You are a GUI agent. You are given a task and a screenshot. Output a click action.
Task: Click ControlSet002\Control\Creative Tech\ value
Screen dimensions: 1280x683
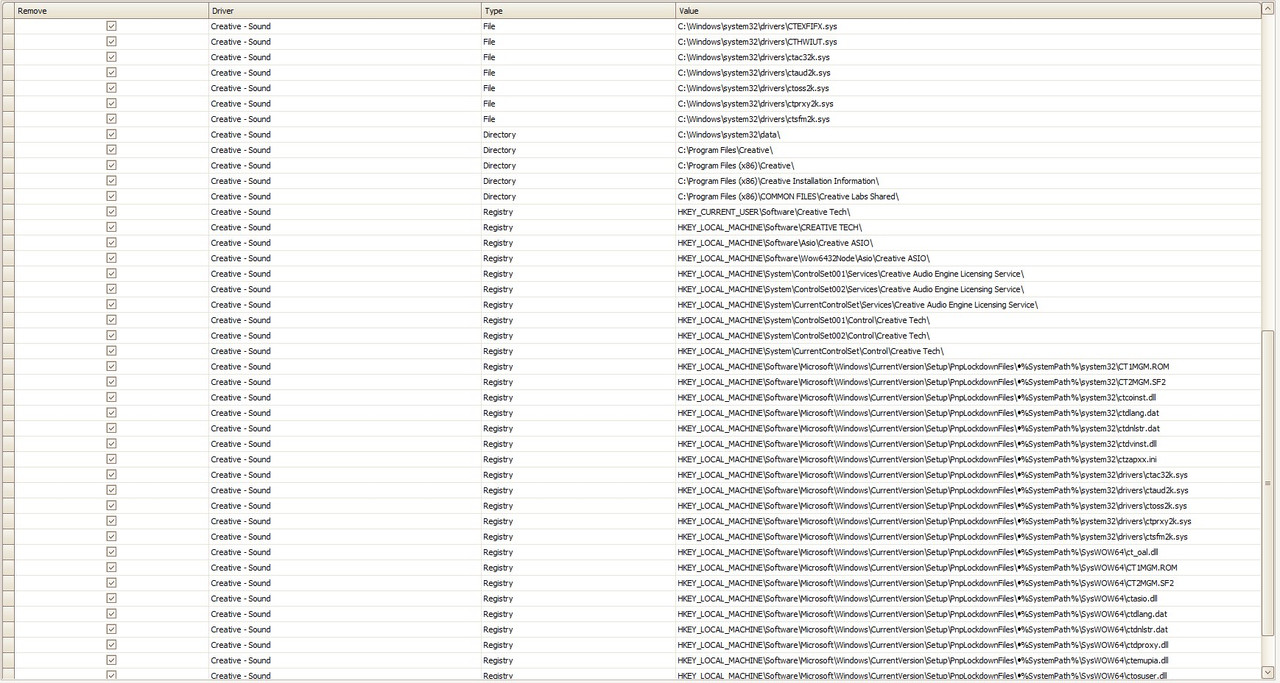968,336
